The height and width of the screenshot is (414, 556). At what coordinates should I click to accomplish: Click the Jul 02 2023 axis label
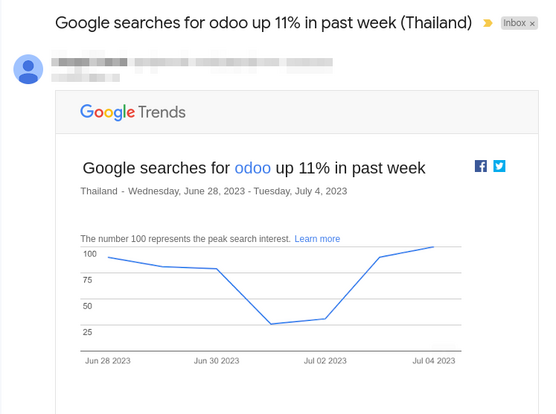click(325, 361)
